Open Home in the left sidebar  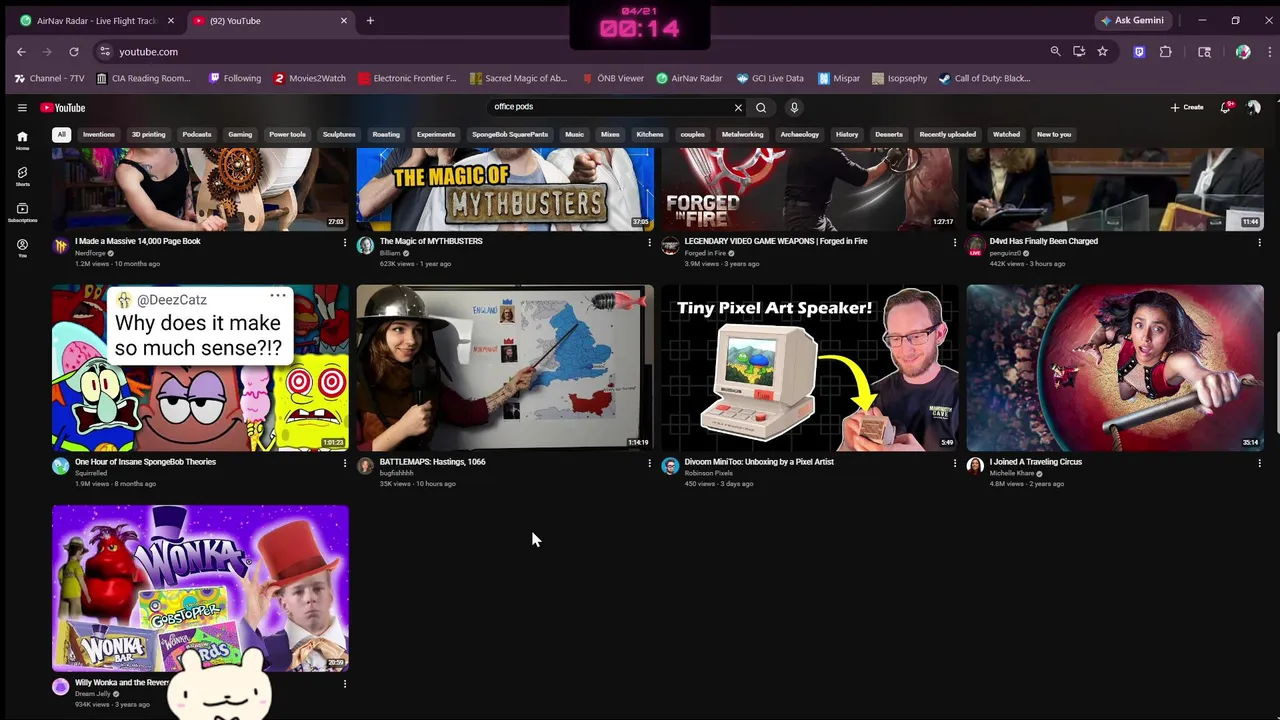tap(22, 140)
